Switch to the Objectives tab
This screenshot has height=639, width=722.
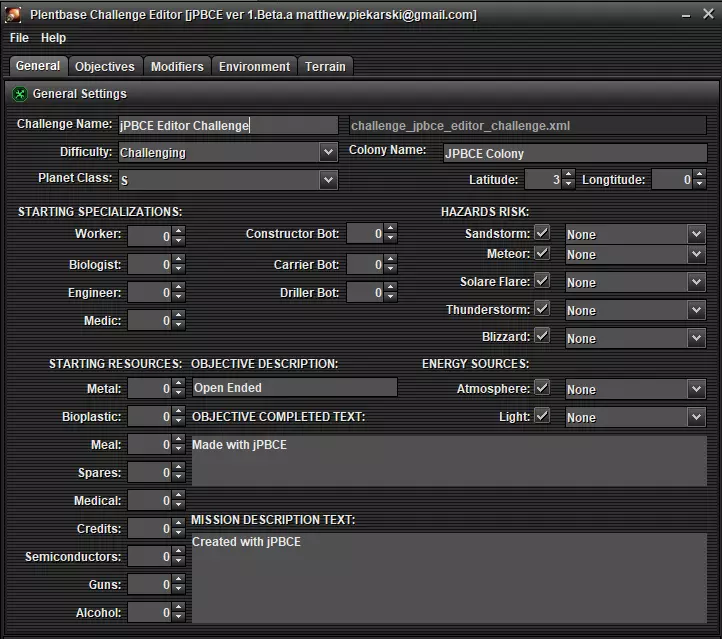pos(105,67)
